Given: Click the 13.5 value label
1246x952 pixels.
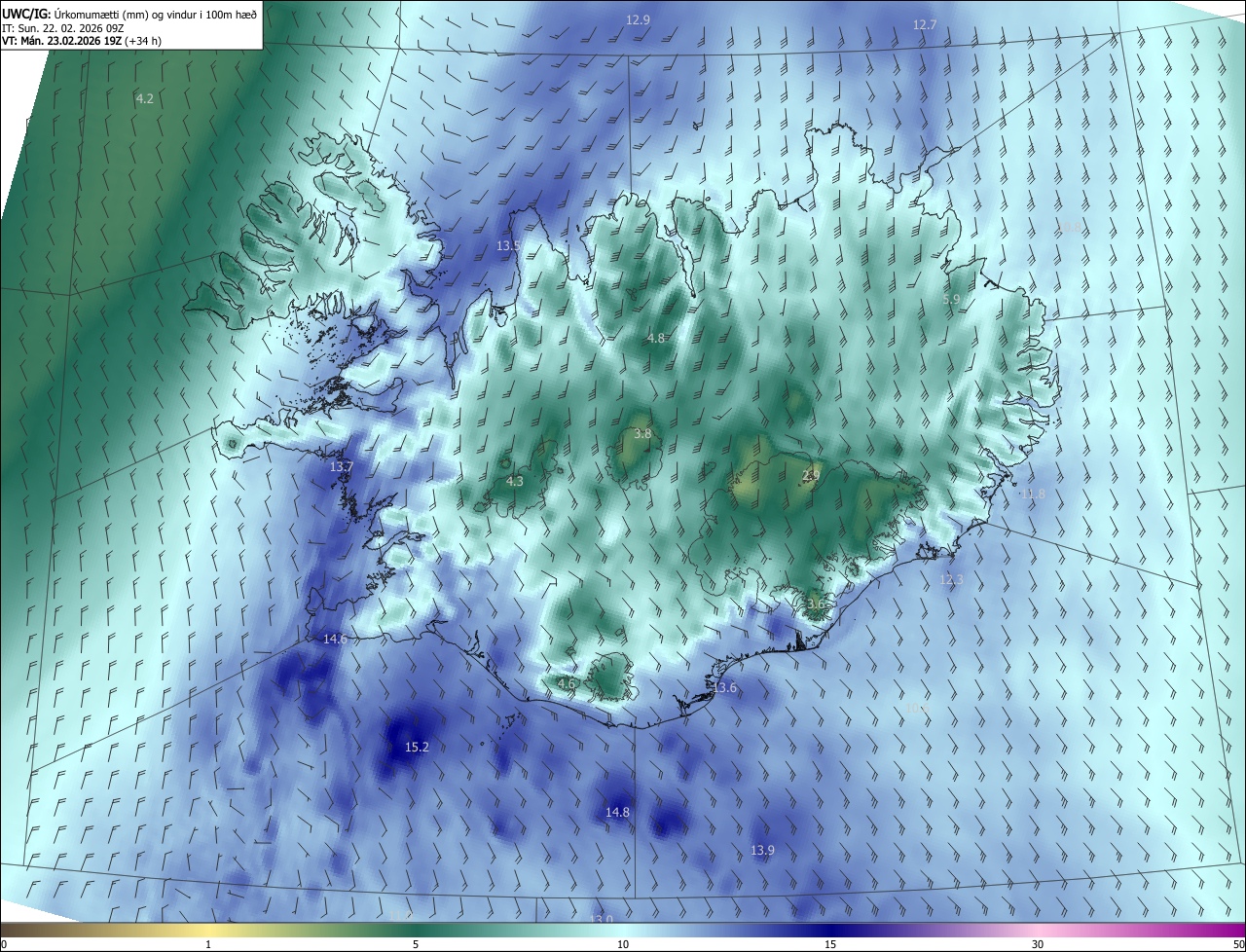Looking at the screenshot, I should 508,246.
